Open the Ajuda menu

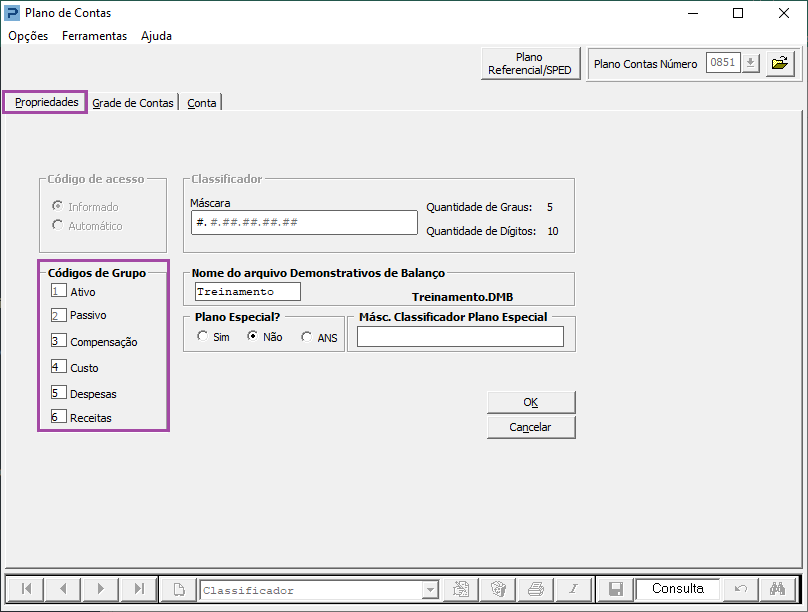(x=156, y=36)
